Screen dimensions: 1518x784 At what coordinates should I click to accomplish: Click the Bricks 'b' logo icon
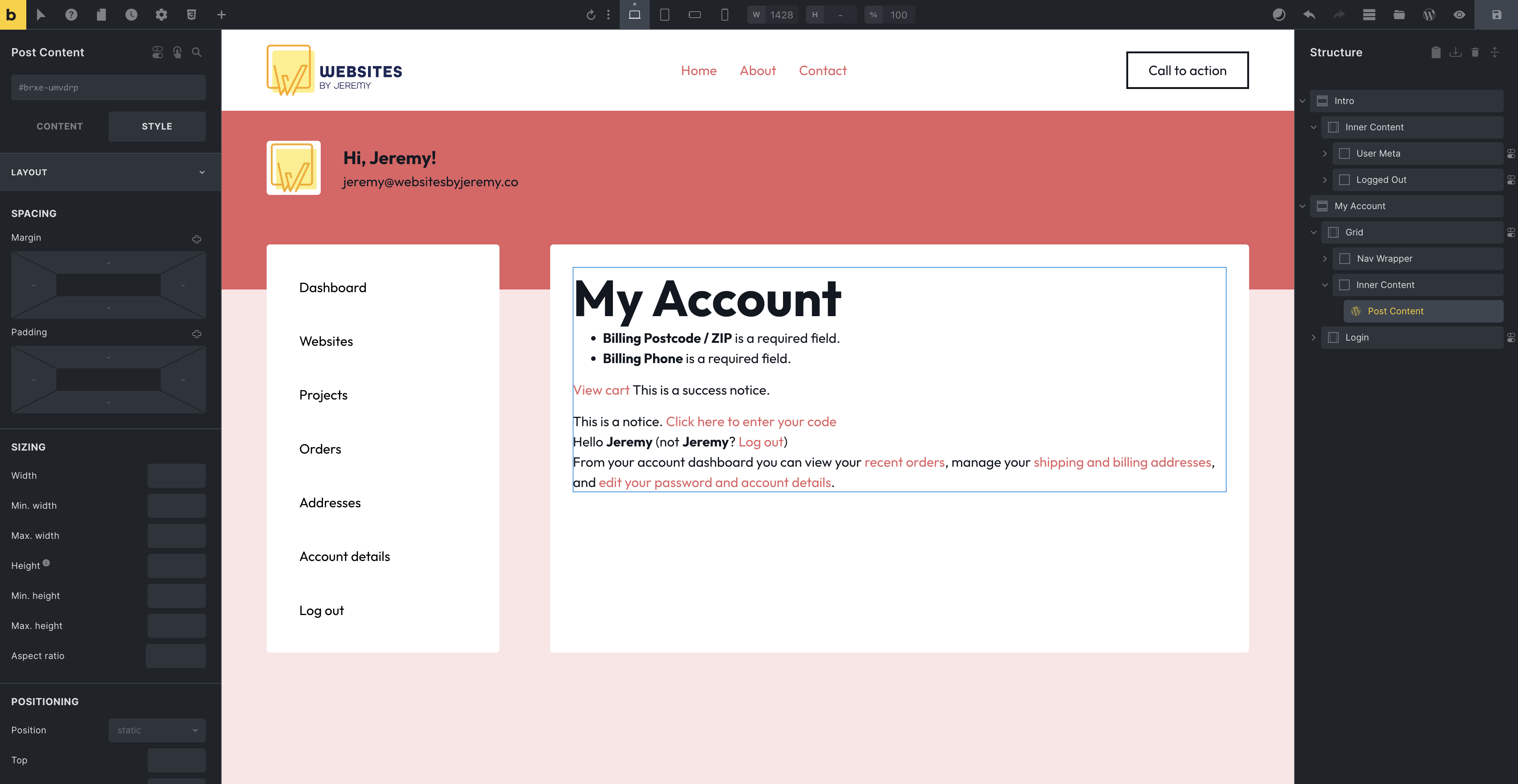point(13,15)
